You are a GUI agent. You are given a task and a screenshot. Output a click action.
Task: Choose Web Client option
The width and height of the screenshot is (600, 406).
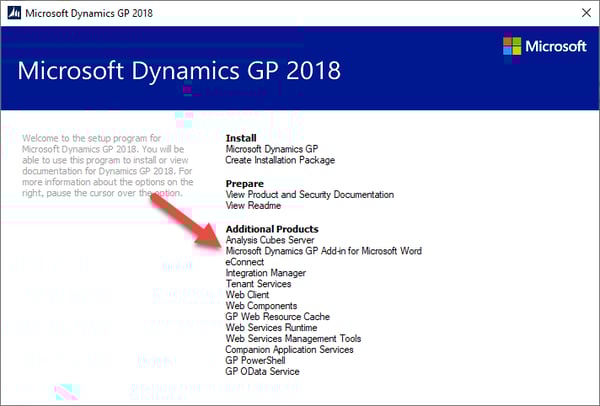pos(247,295)
